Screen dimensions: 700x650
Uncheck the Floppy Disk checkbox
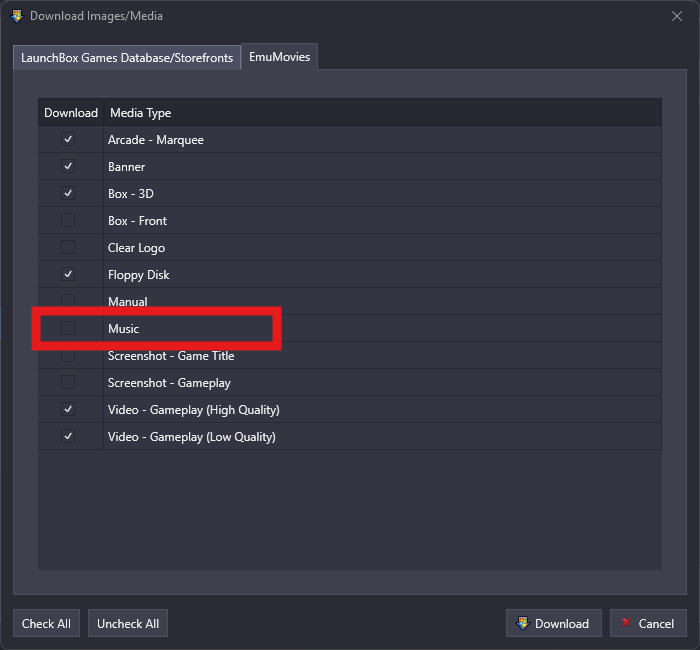tap(68, 274)
